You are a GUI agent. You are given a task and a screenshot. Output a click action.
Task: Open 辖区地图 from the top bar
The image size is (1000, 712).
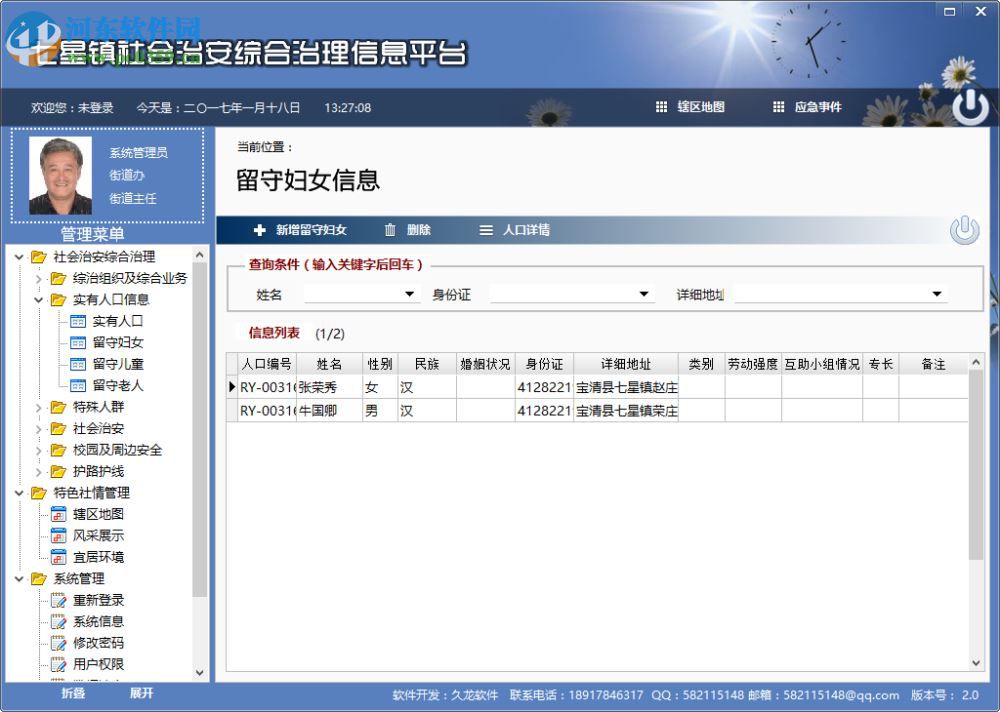pyautogui.click(x=702, y=107)
